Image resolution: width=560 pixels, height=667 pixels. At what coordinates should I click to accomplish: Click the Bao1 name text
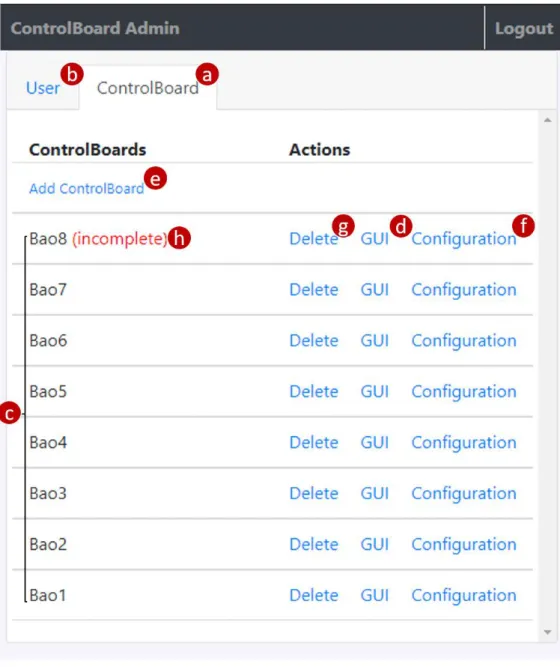click(48, 595)
